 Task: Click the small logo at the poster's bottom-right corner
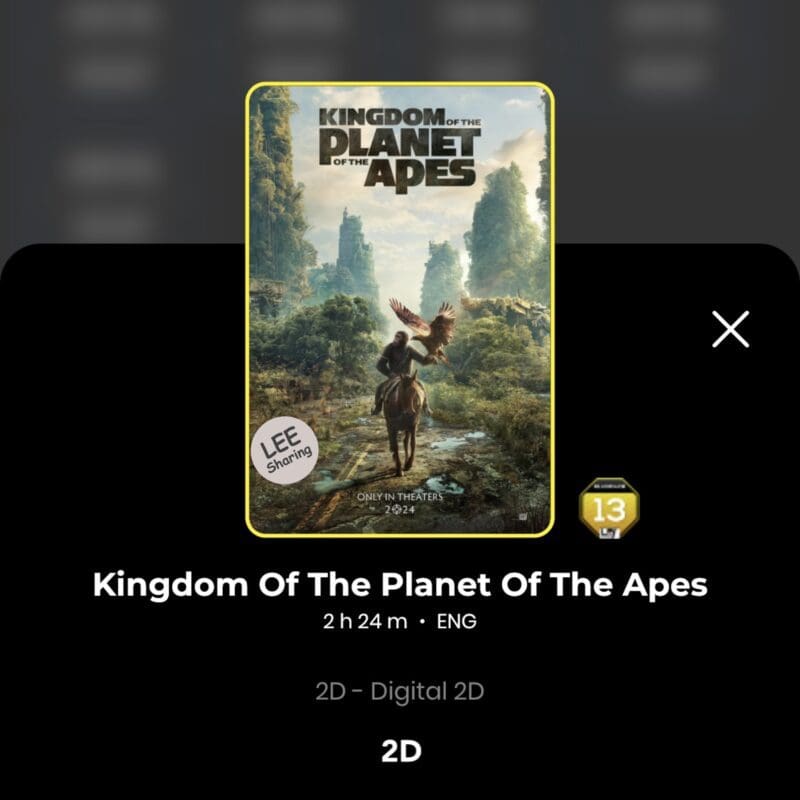click(522, 517)
